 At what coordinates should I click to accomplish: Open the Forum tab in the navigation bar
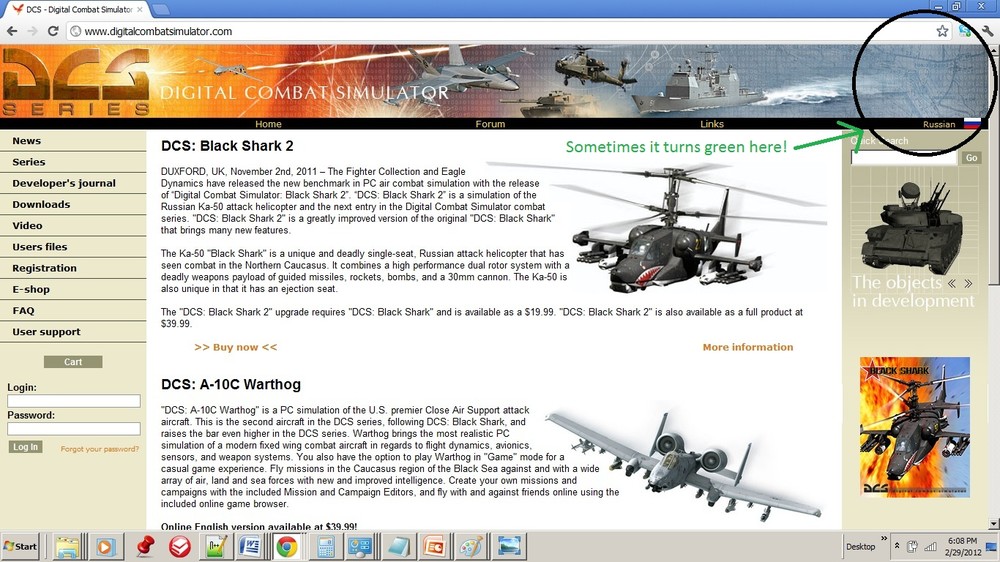tap(490, 124)
